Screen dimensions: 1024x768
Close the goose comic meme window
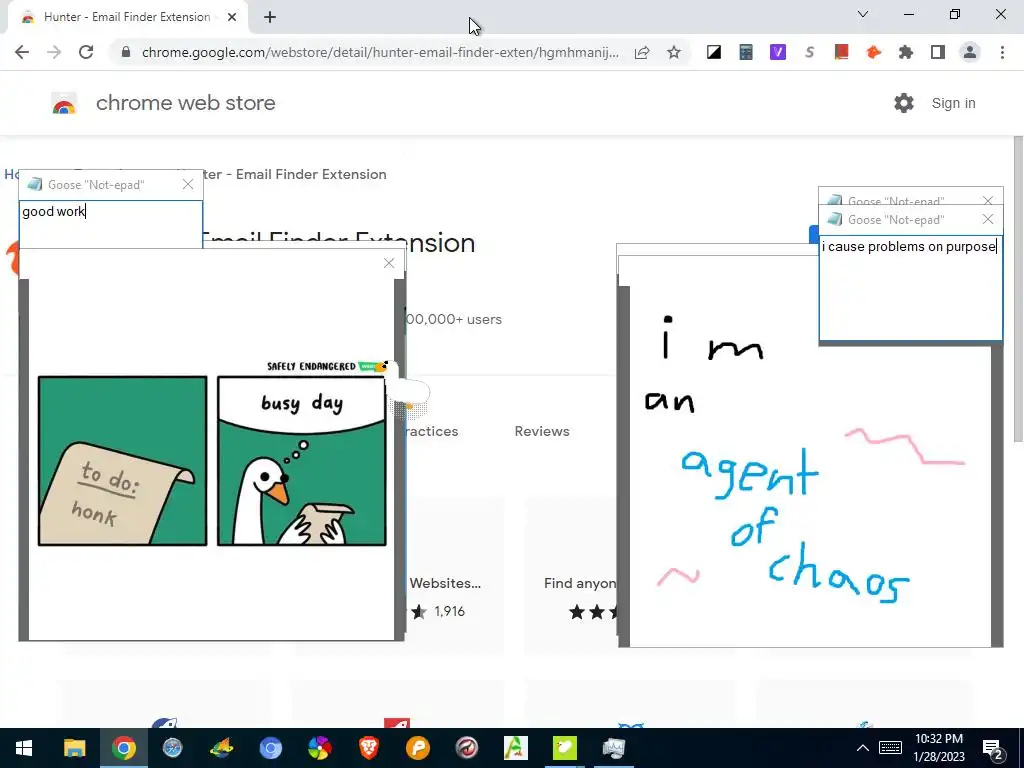389,263
